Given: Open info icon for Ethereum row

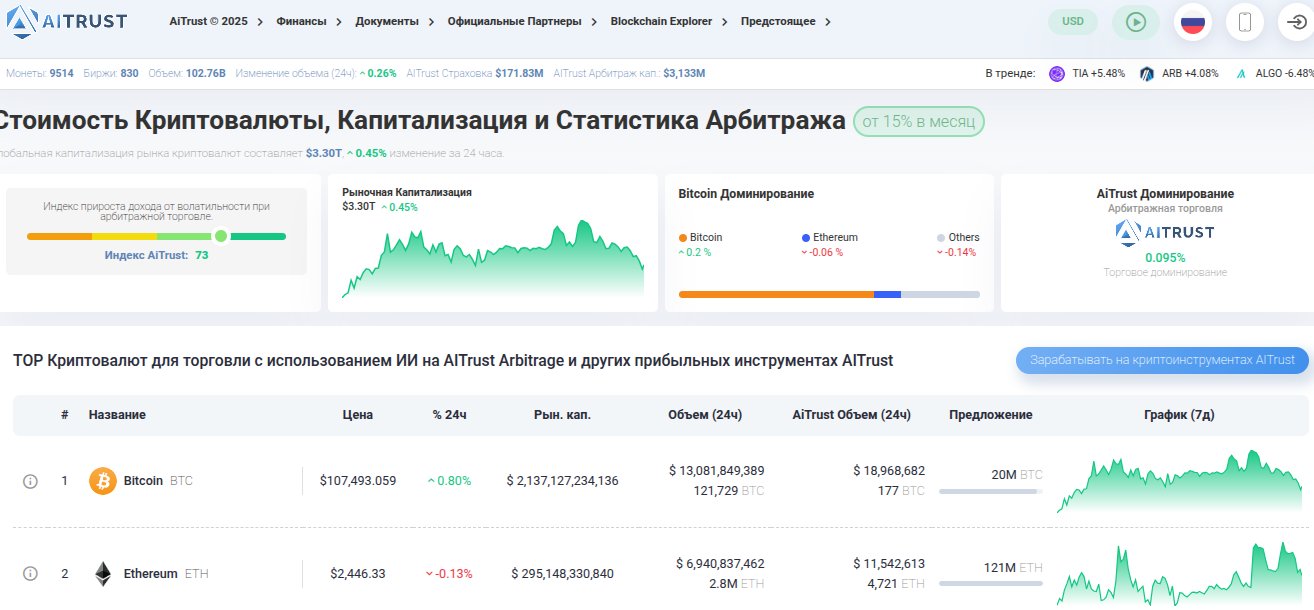Looking at the screenshot, I should click(30, 574).
